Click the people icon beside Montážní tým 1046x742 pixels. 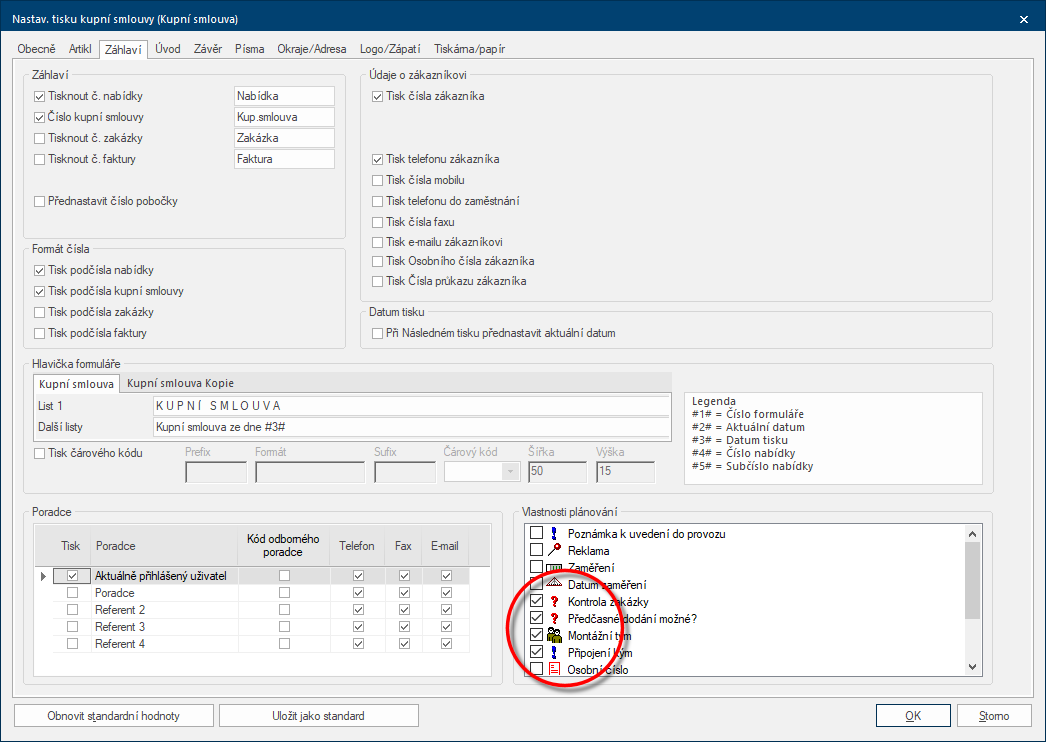pos(554,635)
